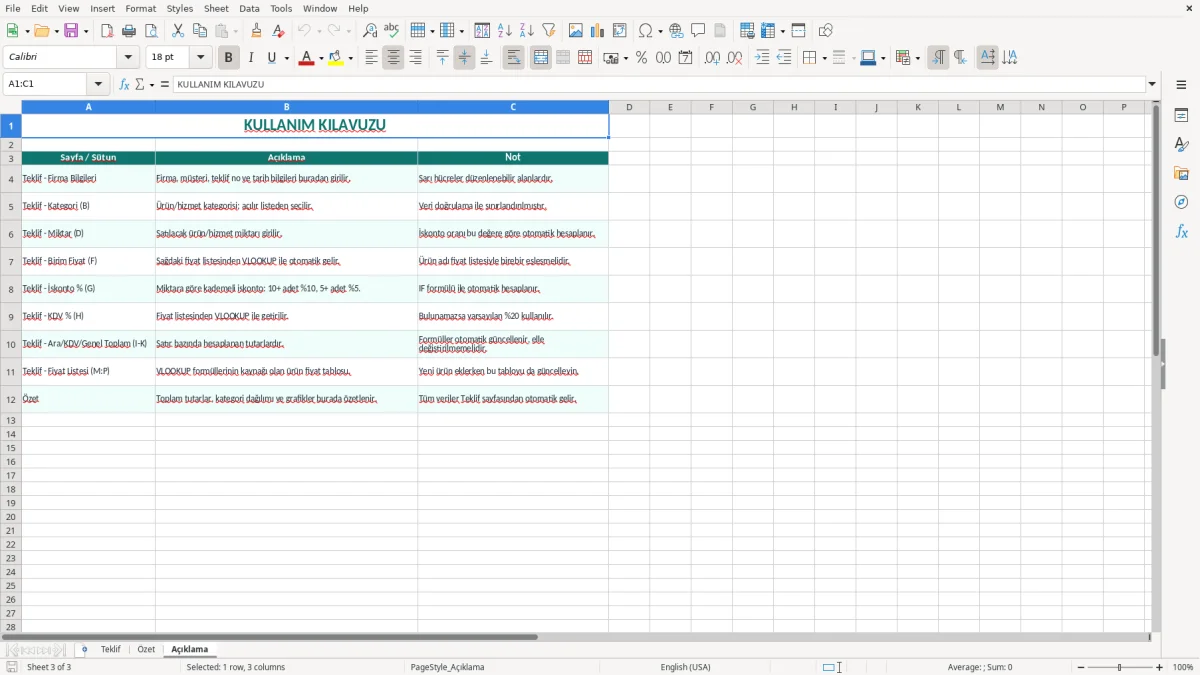Insert a chart
This screenshot has width=1200, height=675.
598,31
